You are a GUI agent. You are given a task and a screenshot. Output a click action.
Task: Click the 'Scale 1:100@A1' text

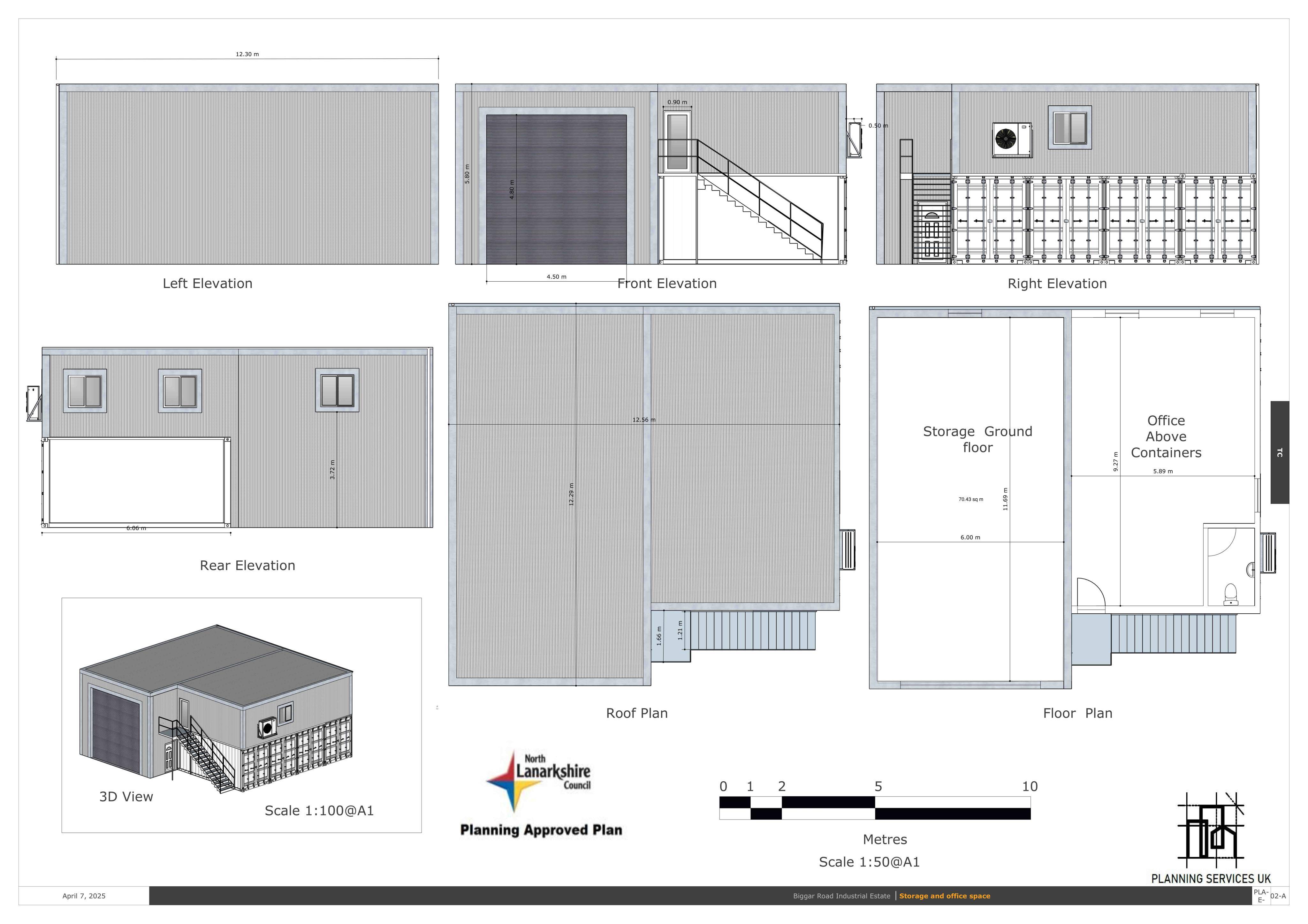point(319,810)
